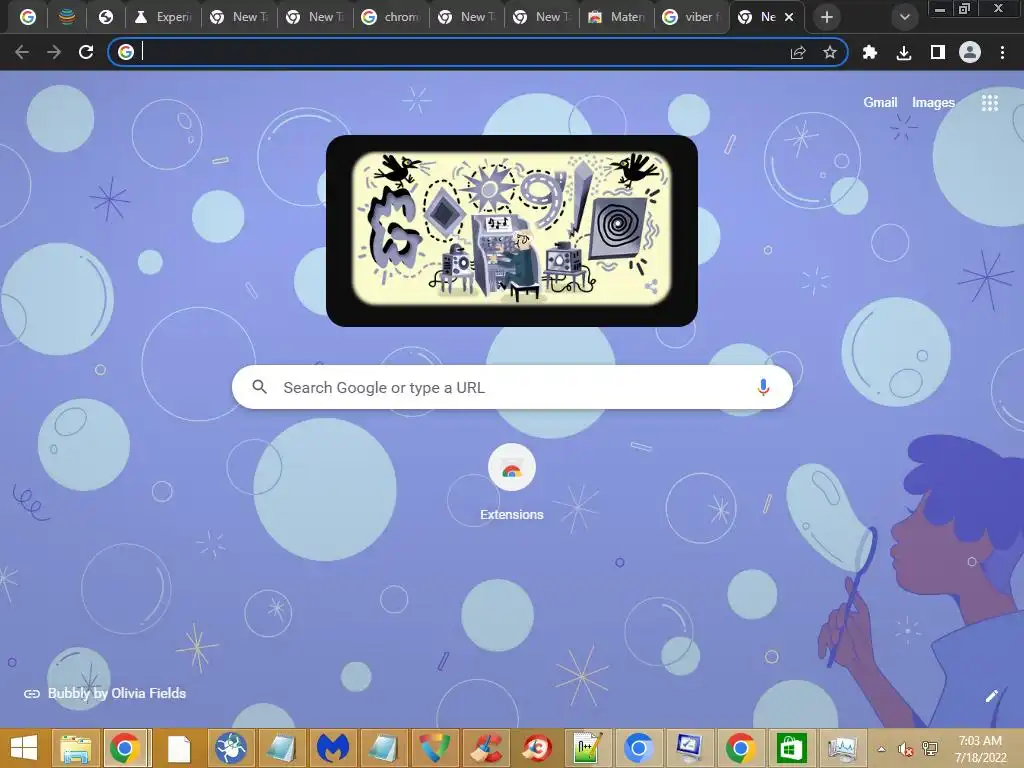The width and height of the screenshot is (1024, 768).
Task: Open Notepad++ from taskbar
Action: tap(586, 748)
